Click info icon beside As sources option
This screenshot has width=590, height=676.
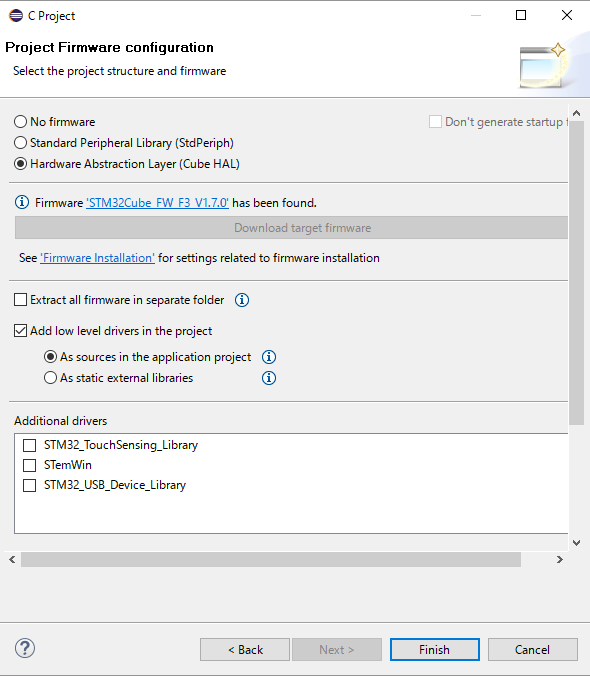click(269, 357)
